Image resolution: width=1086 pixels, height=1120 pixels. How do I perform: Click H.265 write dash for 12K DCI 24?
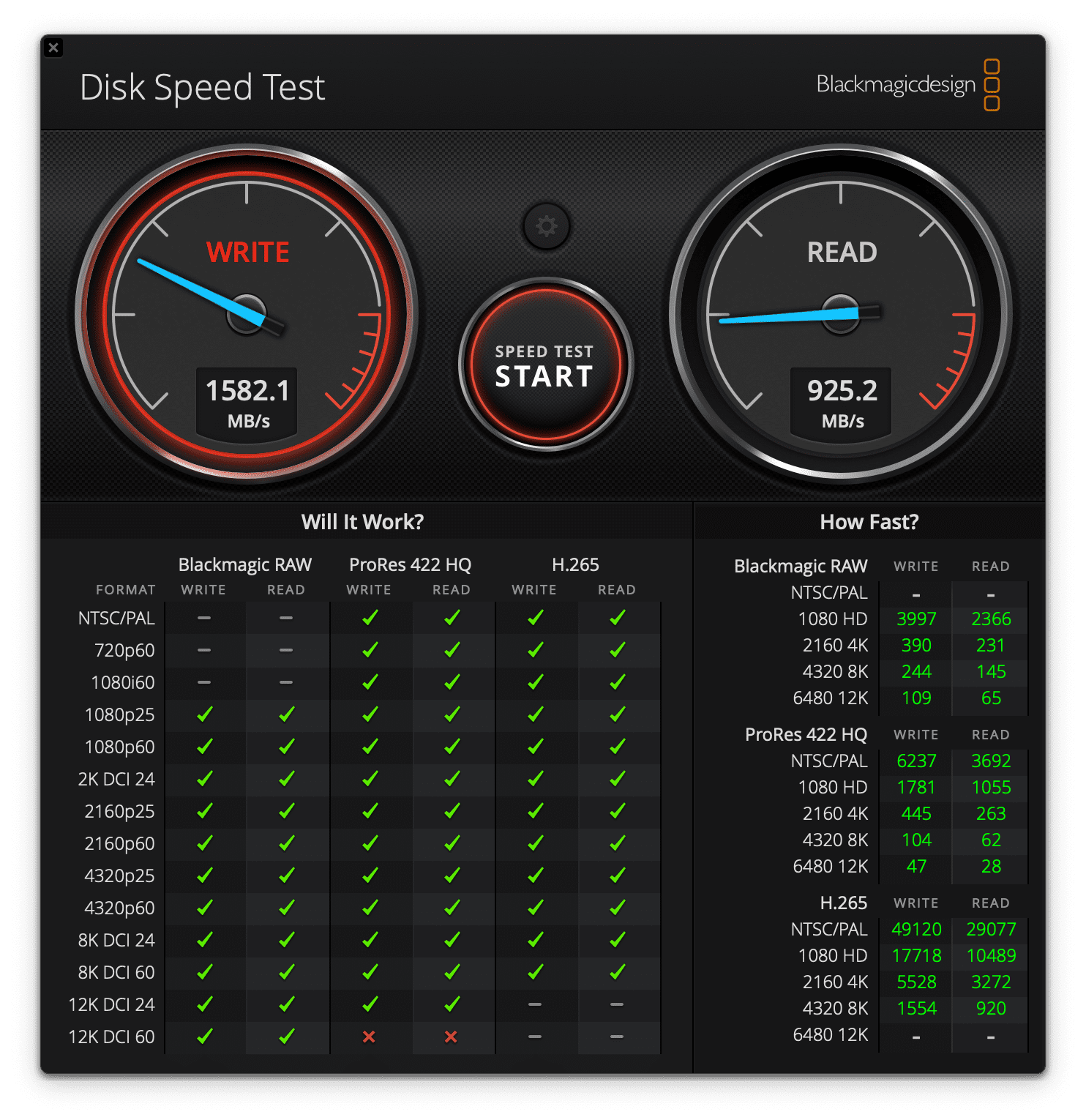(x=535, y=1004)
